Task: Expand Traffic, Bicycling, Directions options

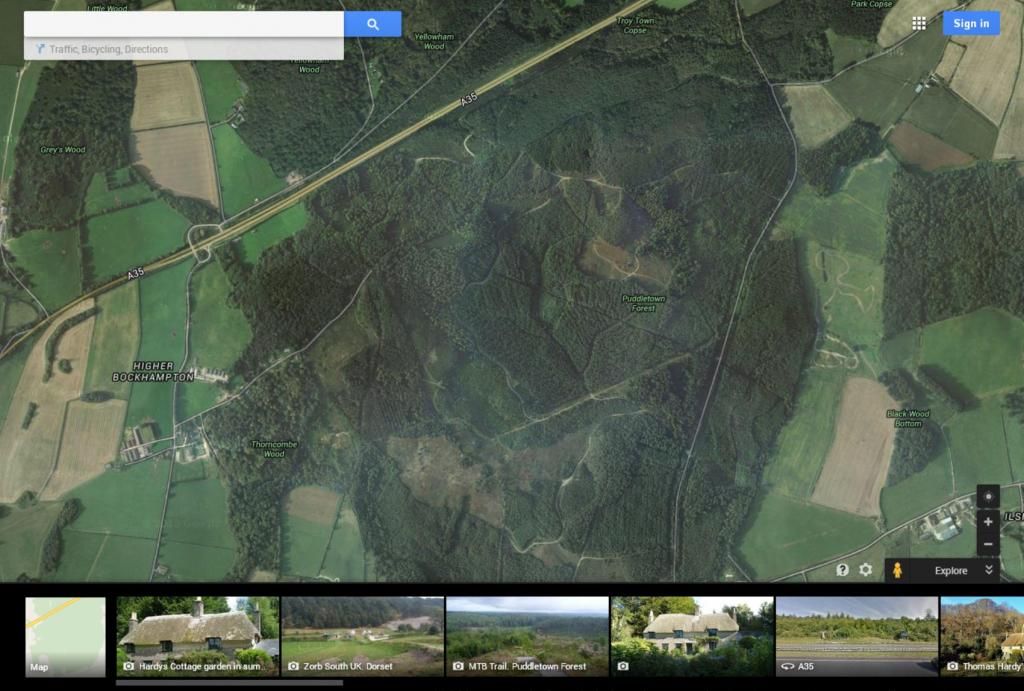Action: pos(108,49)
